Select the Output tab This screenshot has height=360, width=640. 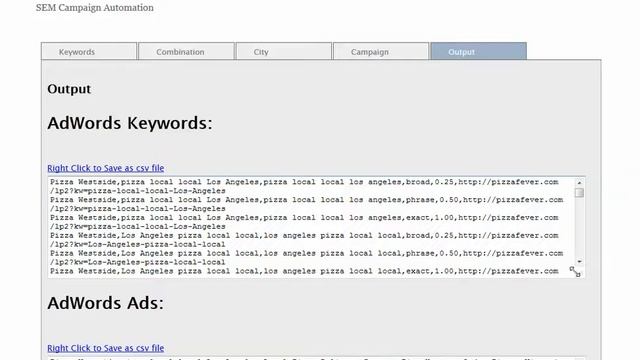(x=478, y=51)
